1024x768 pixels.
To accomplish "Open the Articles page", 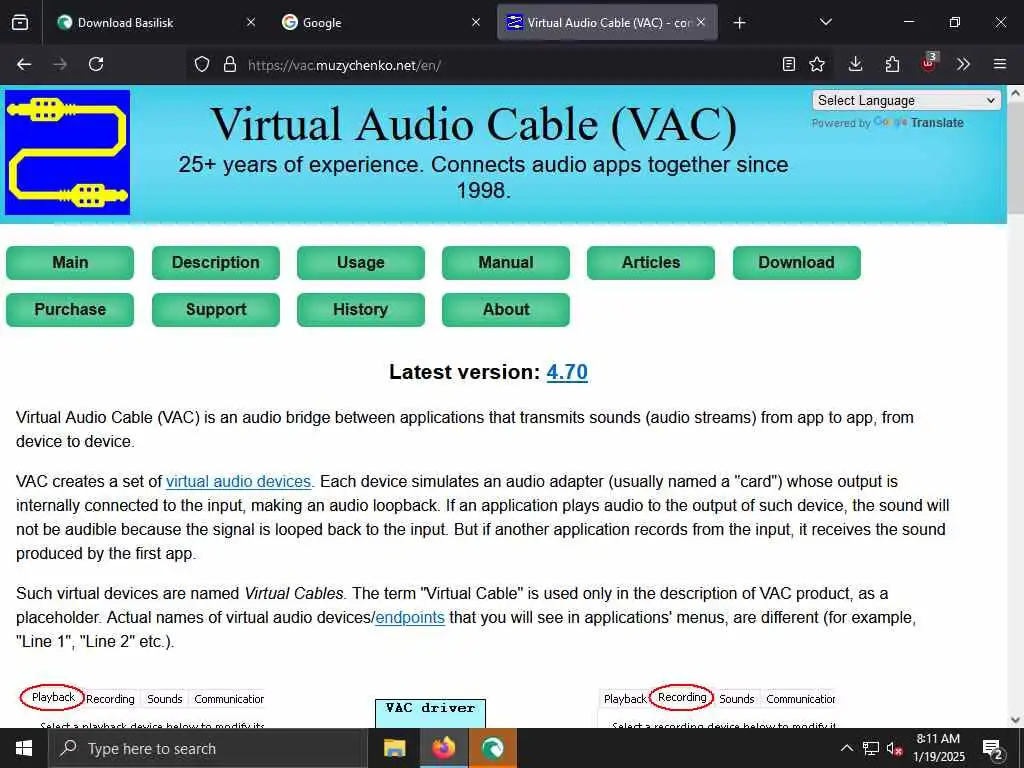I will pyautogui.click(x=650, y=263).
